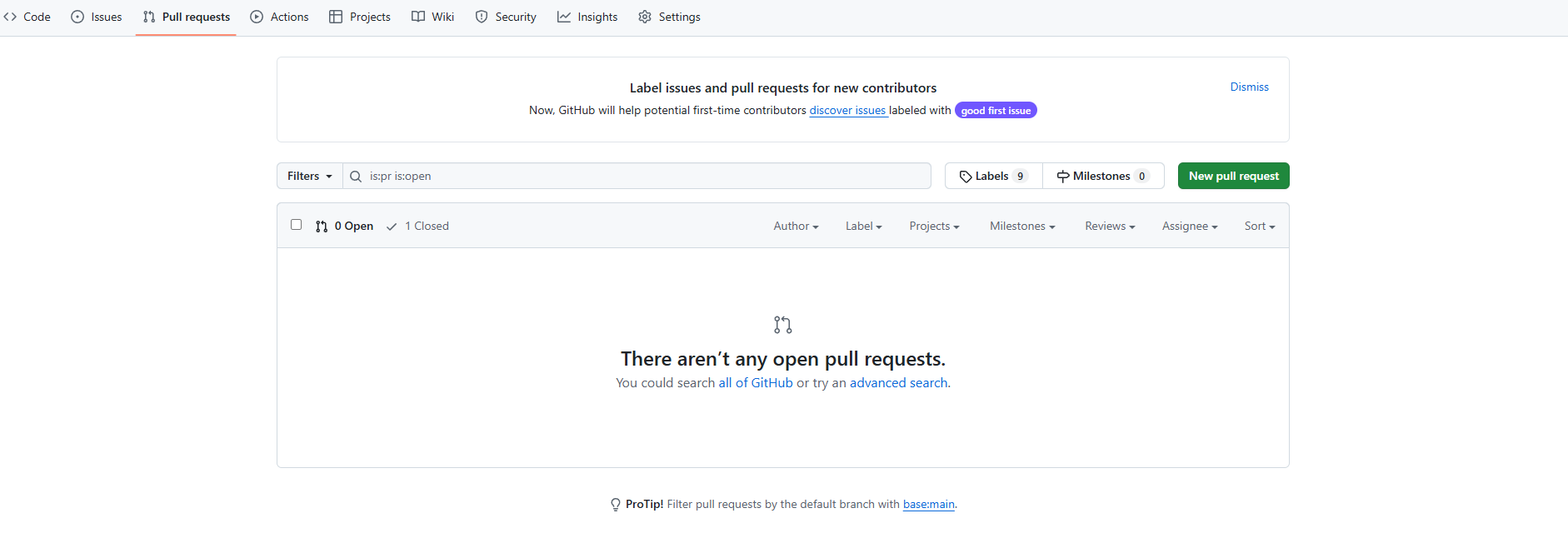The image size is (1568, 543).
Task: Open the Security tab
Action: click(506, 17)
